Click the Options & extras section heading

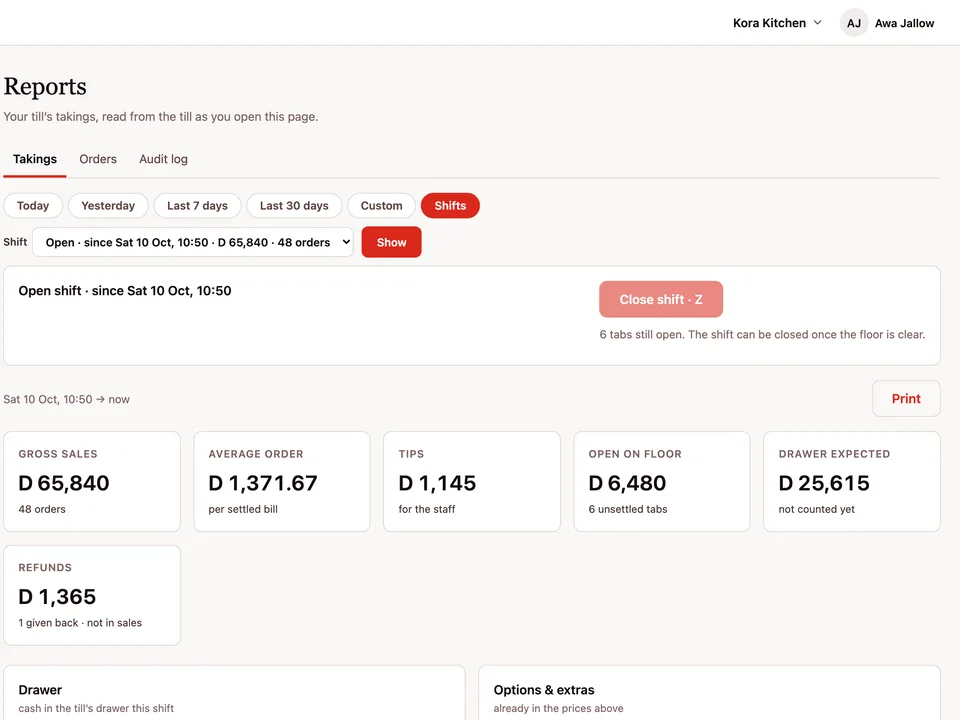click(x=544, y=690)
